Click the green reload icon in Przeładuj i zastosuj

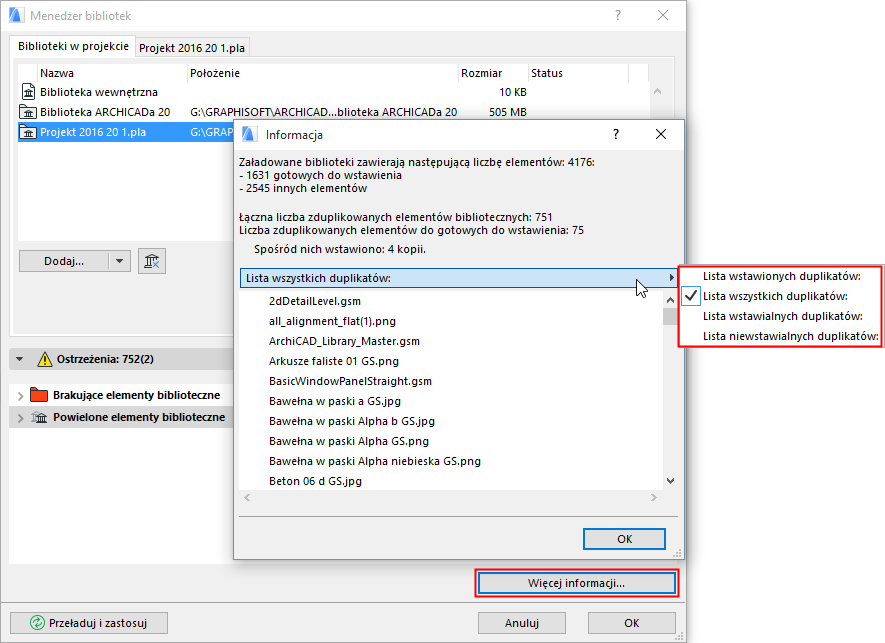[x=37, y=623]
